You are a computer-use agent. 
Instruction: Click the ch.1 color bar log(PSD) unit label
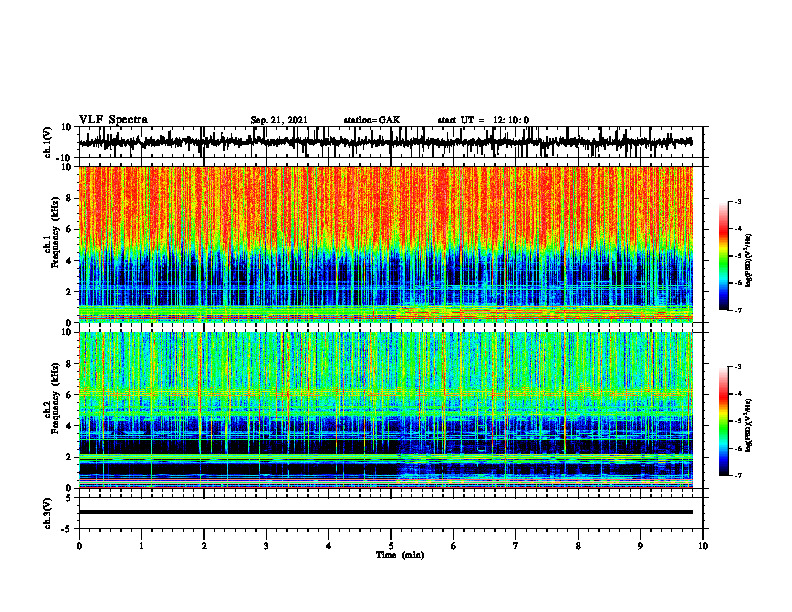(749, 261)
